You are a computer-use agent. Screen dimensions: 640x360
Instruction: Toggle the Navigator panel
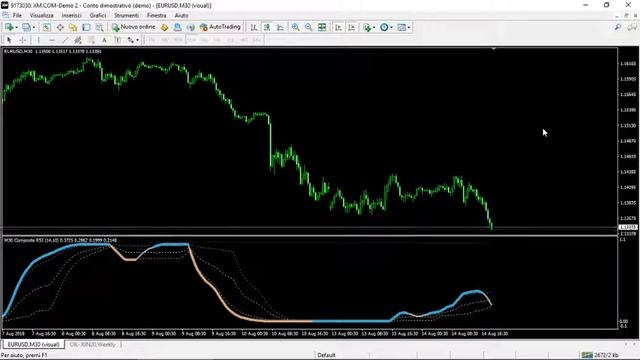click(x=73, y=27)
